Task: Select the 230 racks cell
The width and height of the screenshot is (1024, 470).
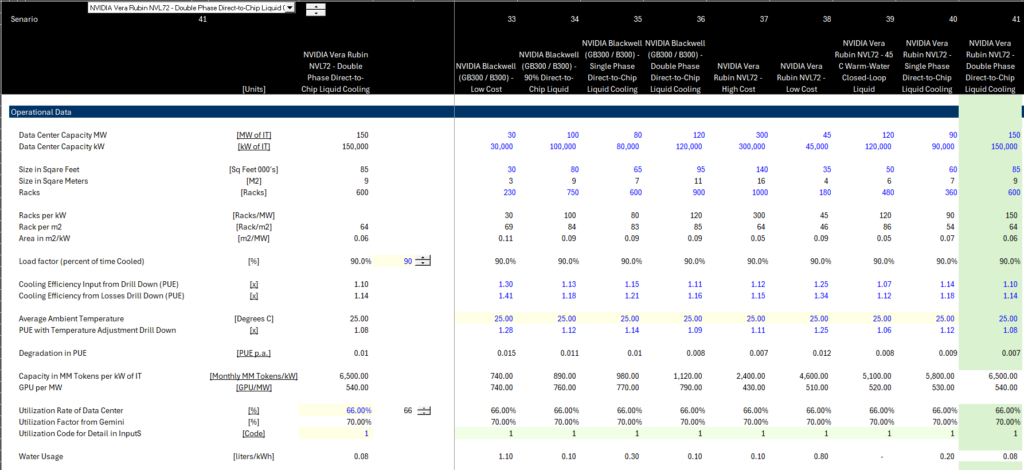Action: pos(508,193)
